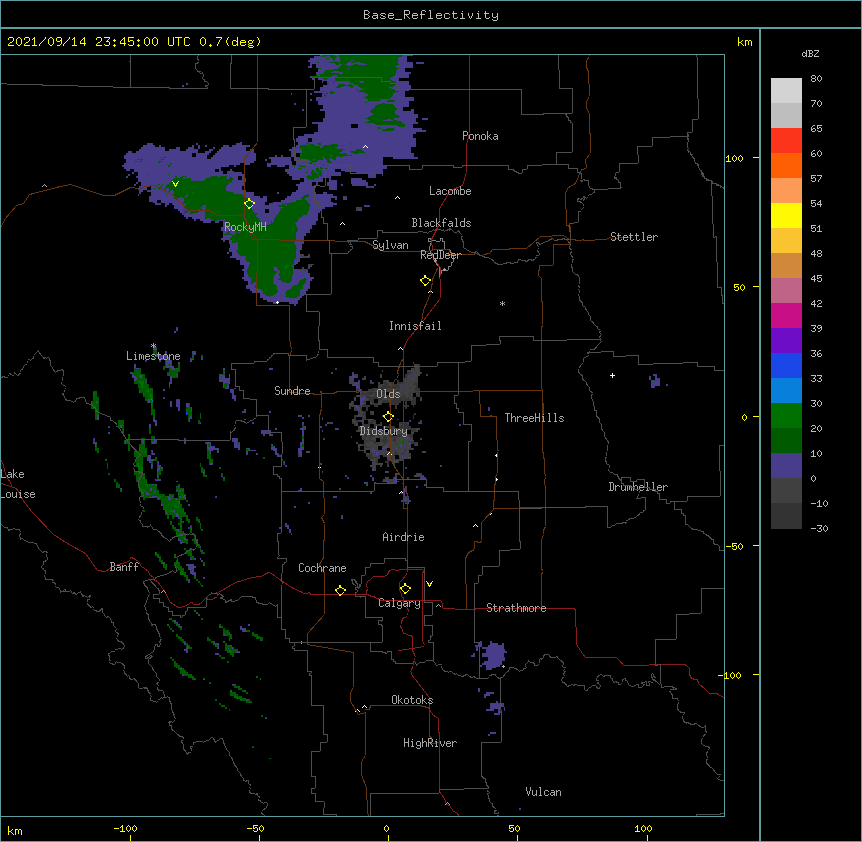The height and width of the screenshot is (842, 862).
Task: Click the Base_Reflectivity title text
Action: point(431,15)
